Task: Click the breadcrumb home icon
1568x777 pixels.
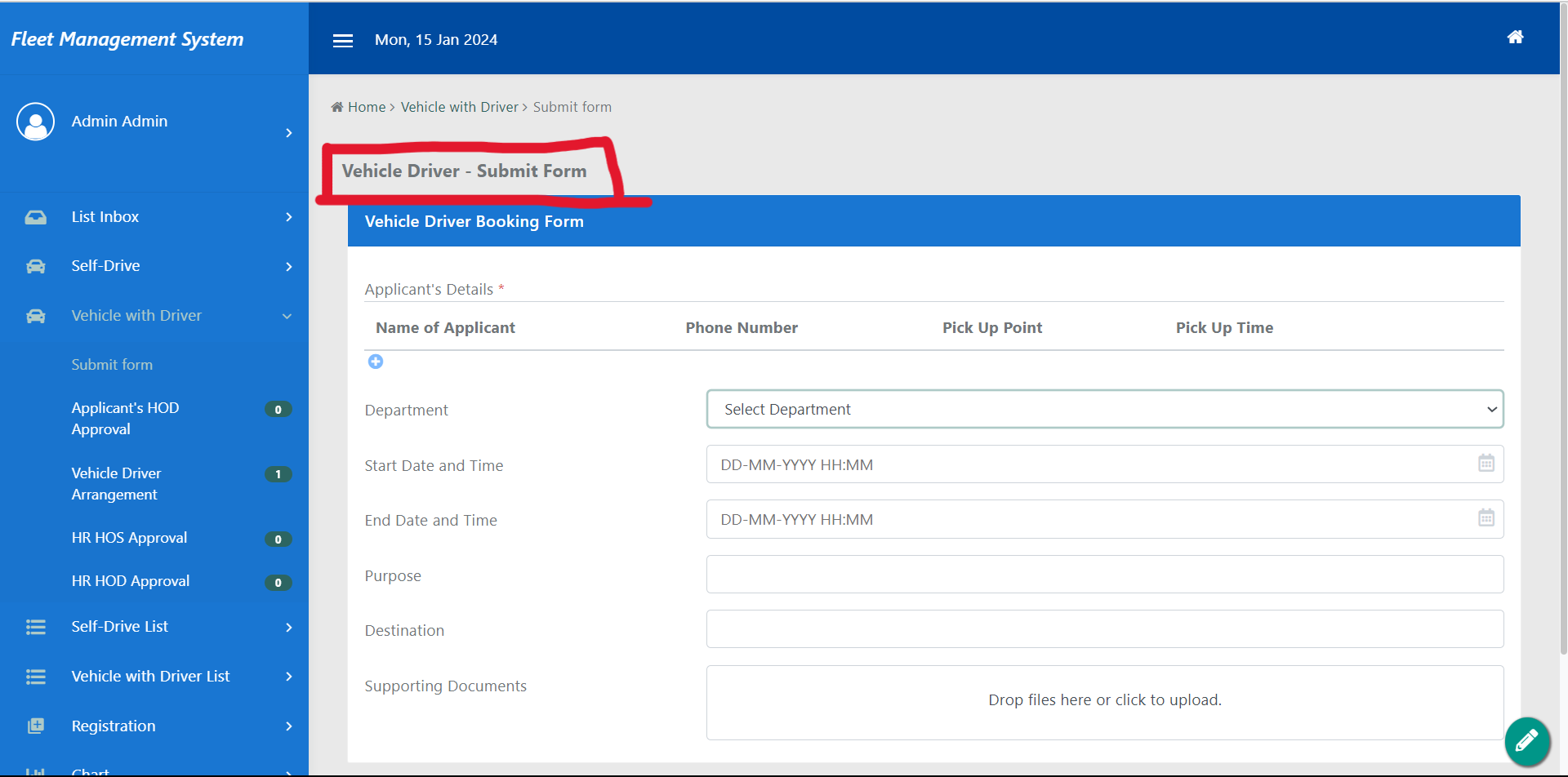Action: tap(336, 107)
